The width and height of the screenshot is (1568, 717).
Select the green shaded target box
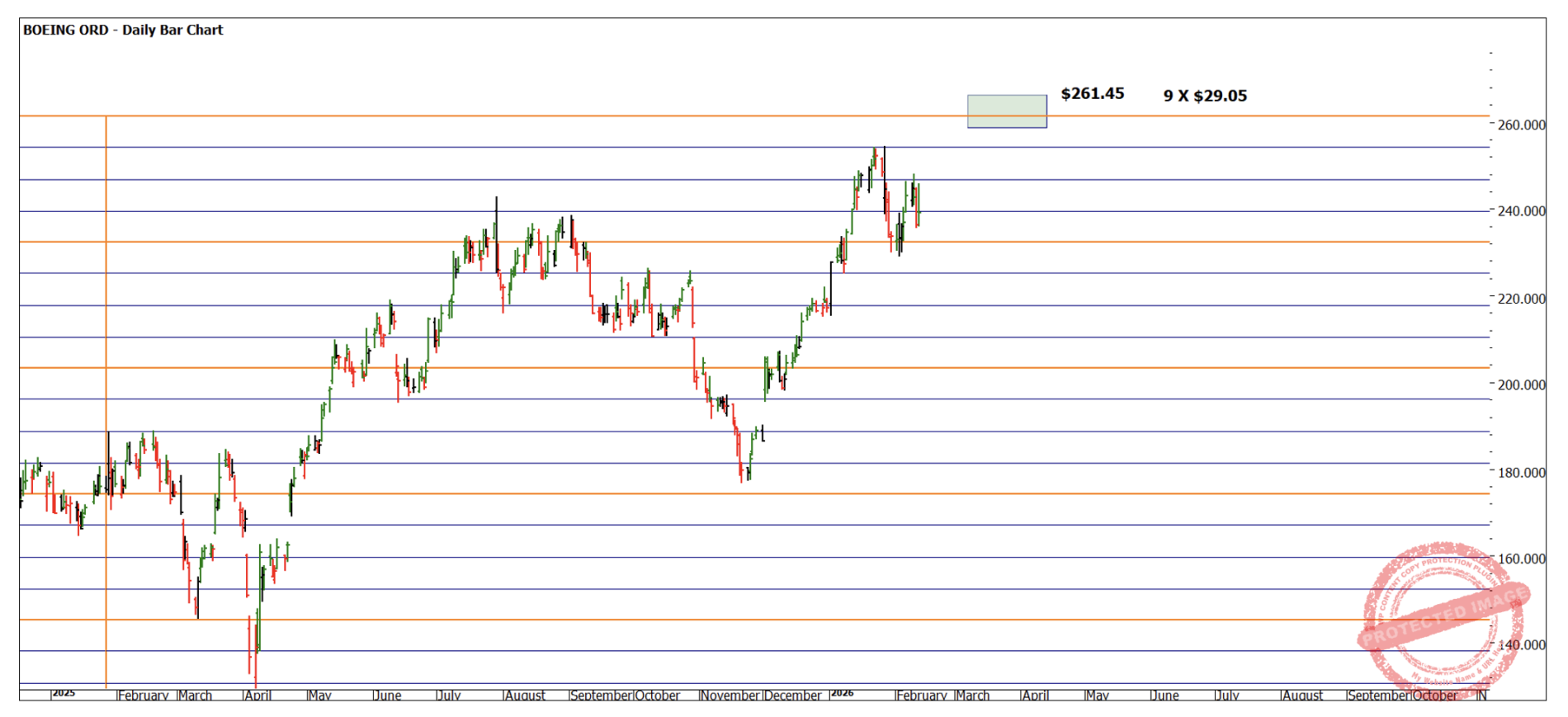(1007, 111)
